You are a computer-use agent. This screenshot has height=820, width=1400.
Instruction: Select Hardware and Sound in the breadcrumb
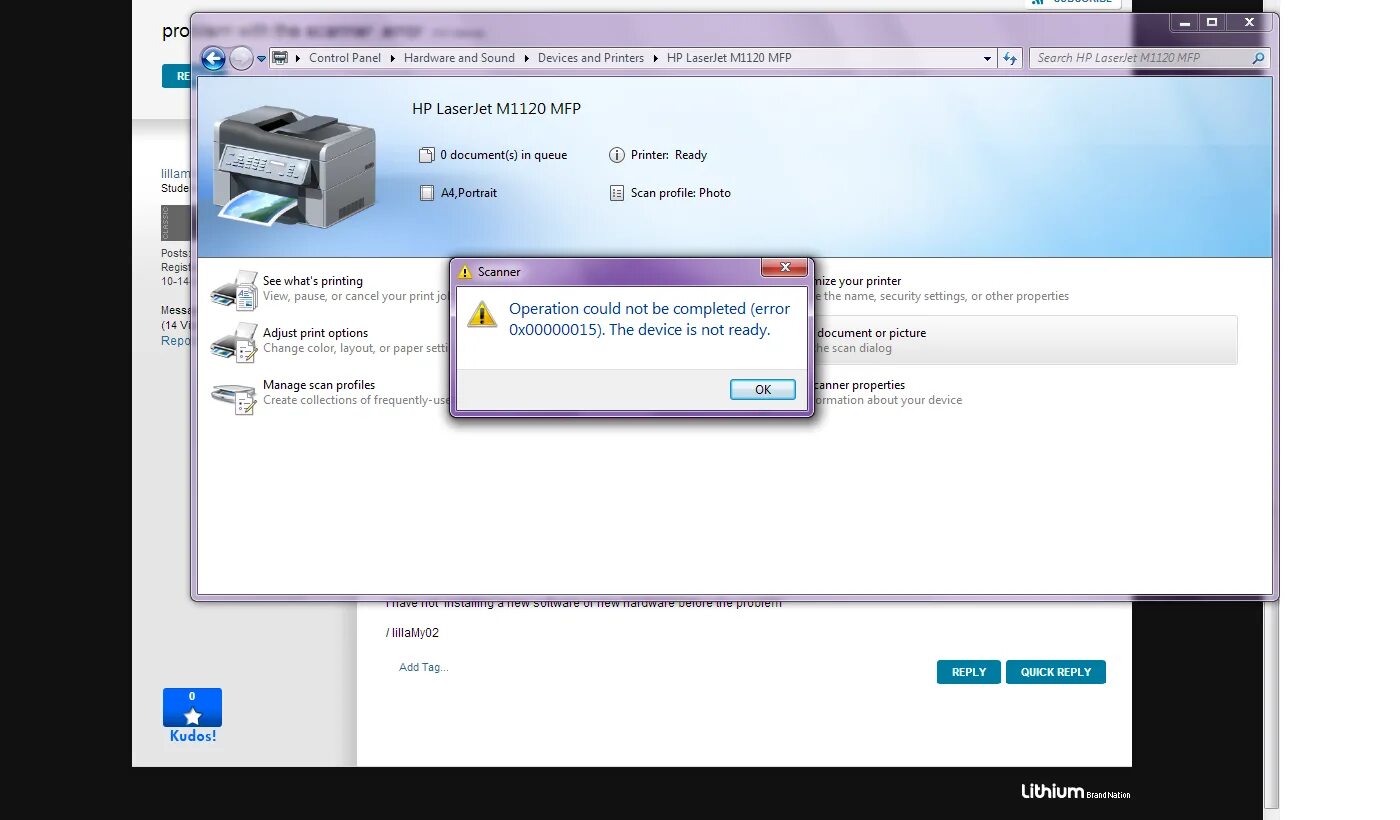tap(459, 58)
